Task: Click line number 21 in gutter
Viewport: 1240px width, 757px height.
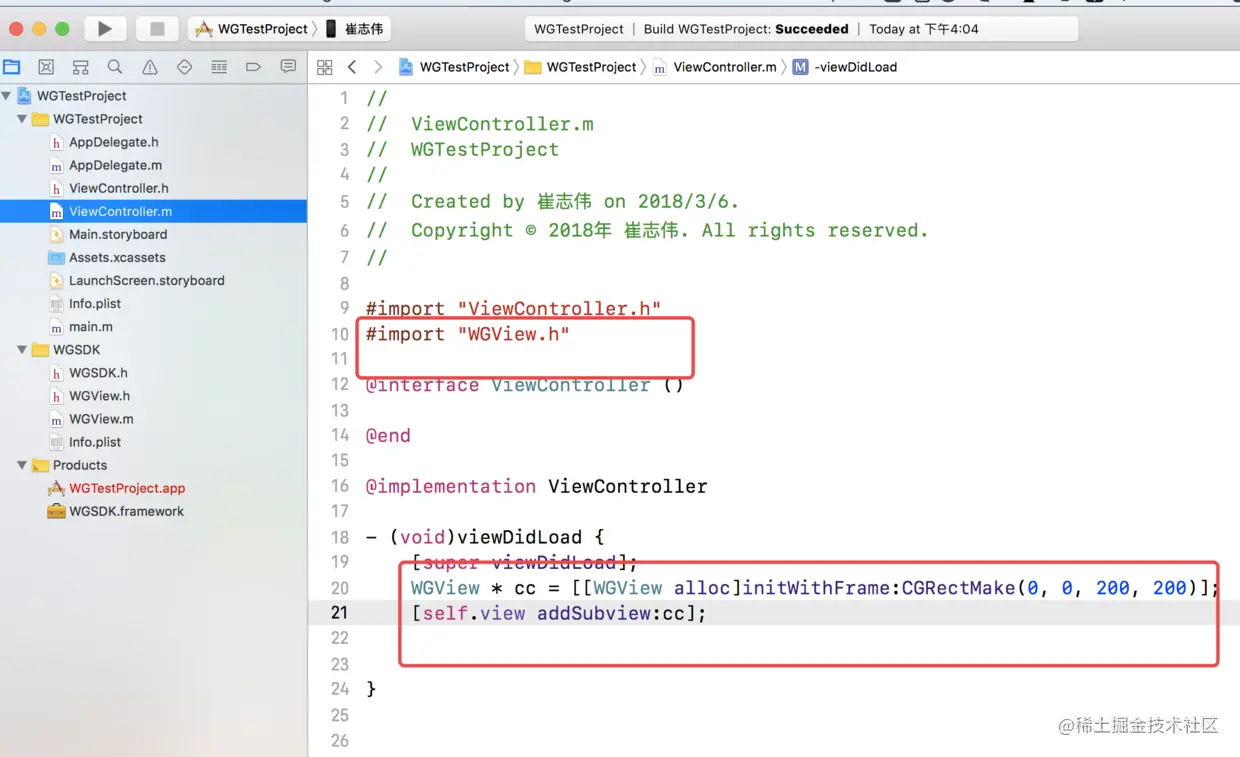Action: (x=339, y=613)
